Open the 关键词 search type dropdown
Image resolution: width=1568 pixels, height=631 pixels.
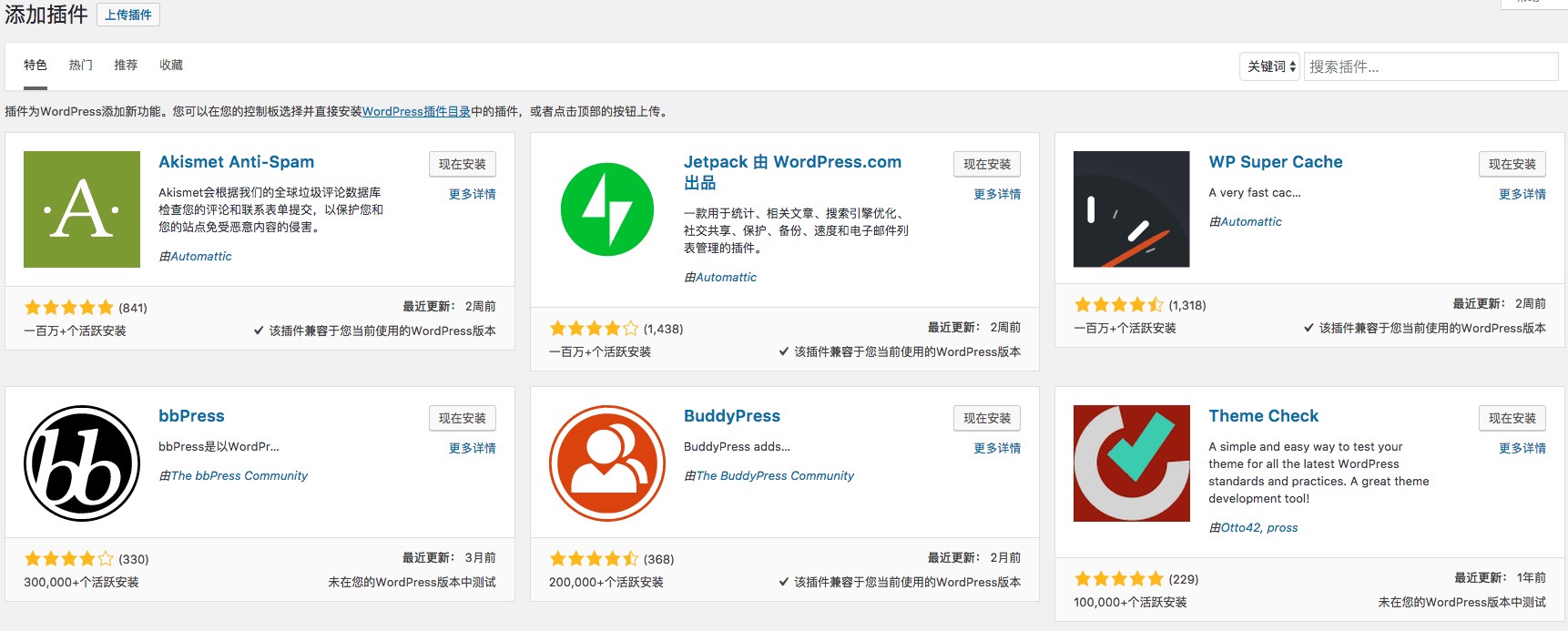click(x=1270, y=66)
